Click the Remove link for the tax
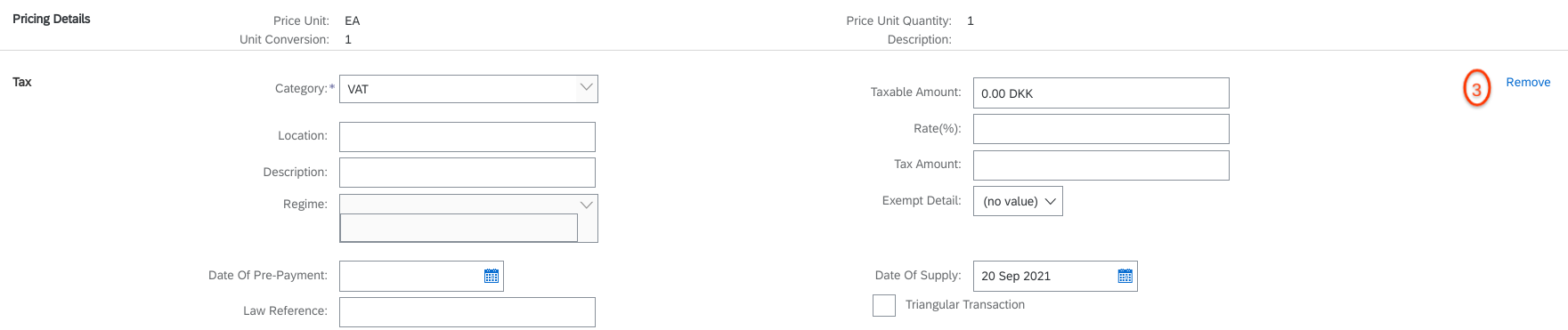Image resolution: width=1568 pixels, height=330 pixels. click(x=1528, y=82)
